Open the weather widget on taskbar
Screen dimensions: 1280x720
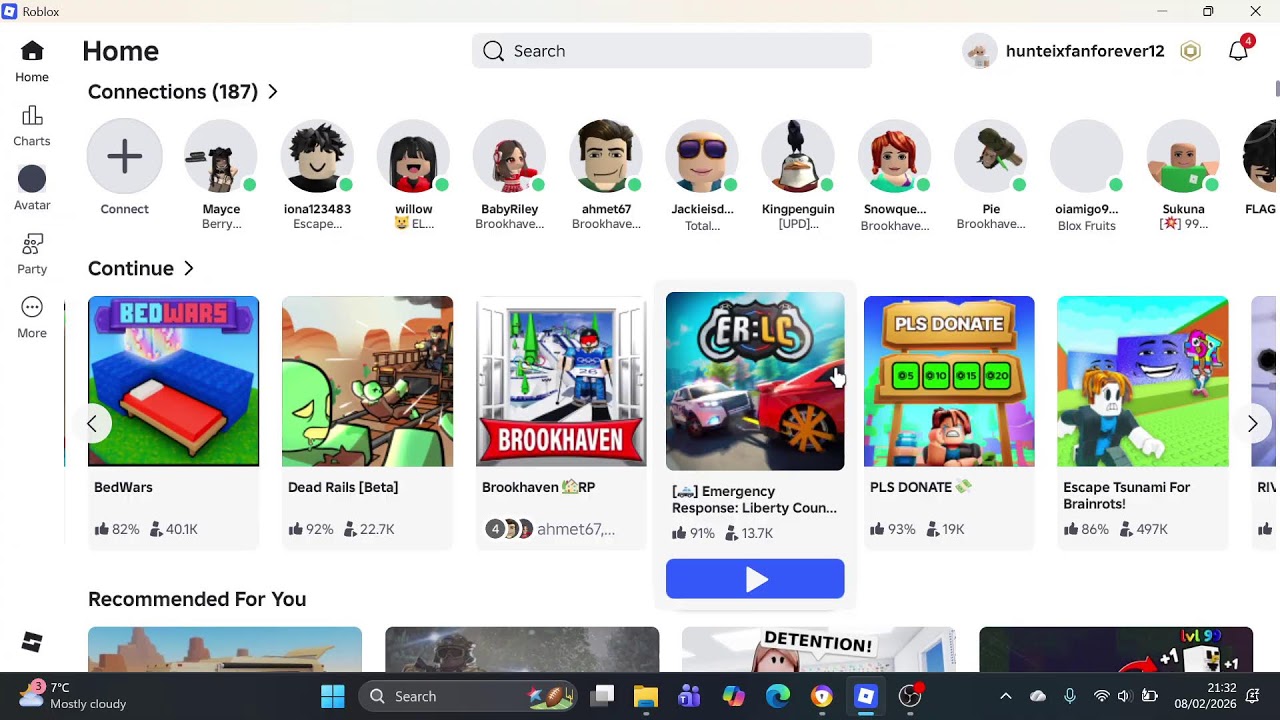coord(73,696)
